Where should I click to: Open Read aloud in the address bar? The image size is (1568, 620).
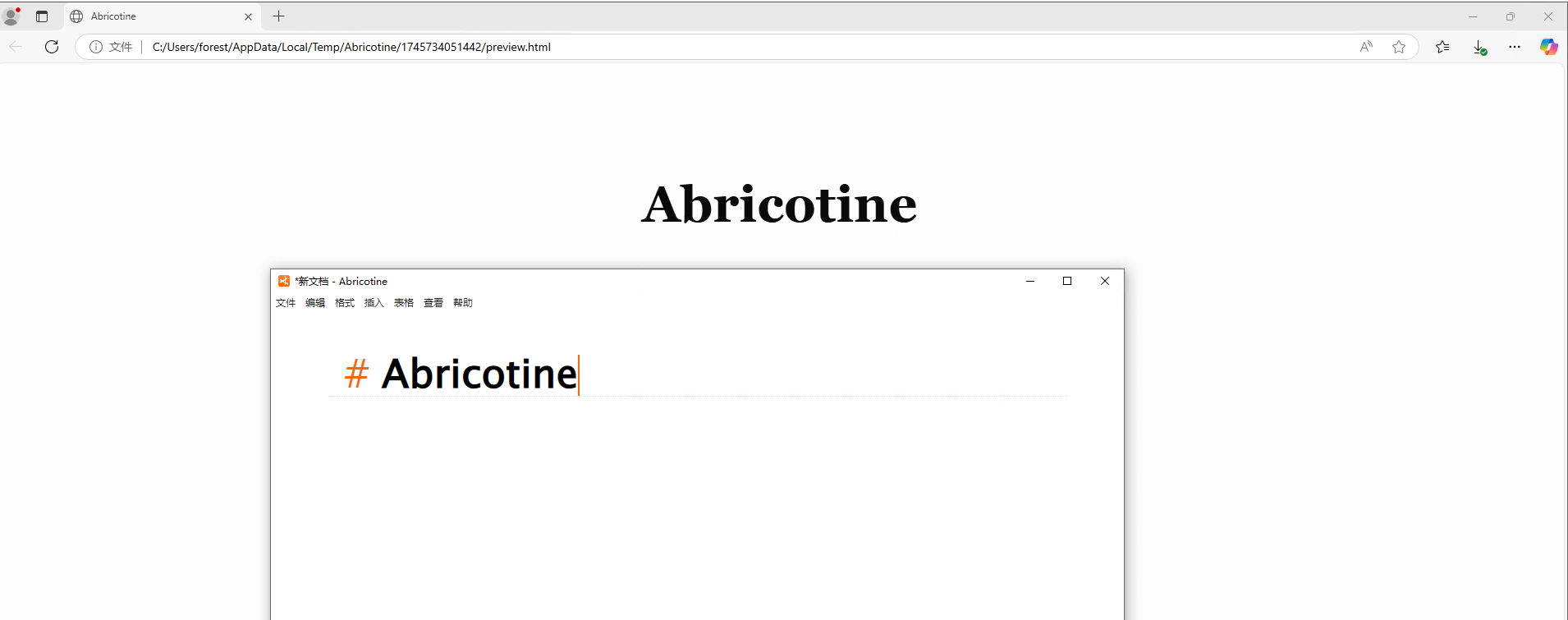tap(1366, 47)
